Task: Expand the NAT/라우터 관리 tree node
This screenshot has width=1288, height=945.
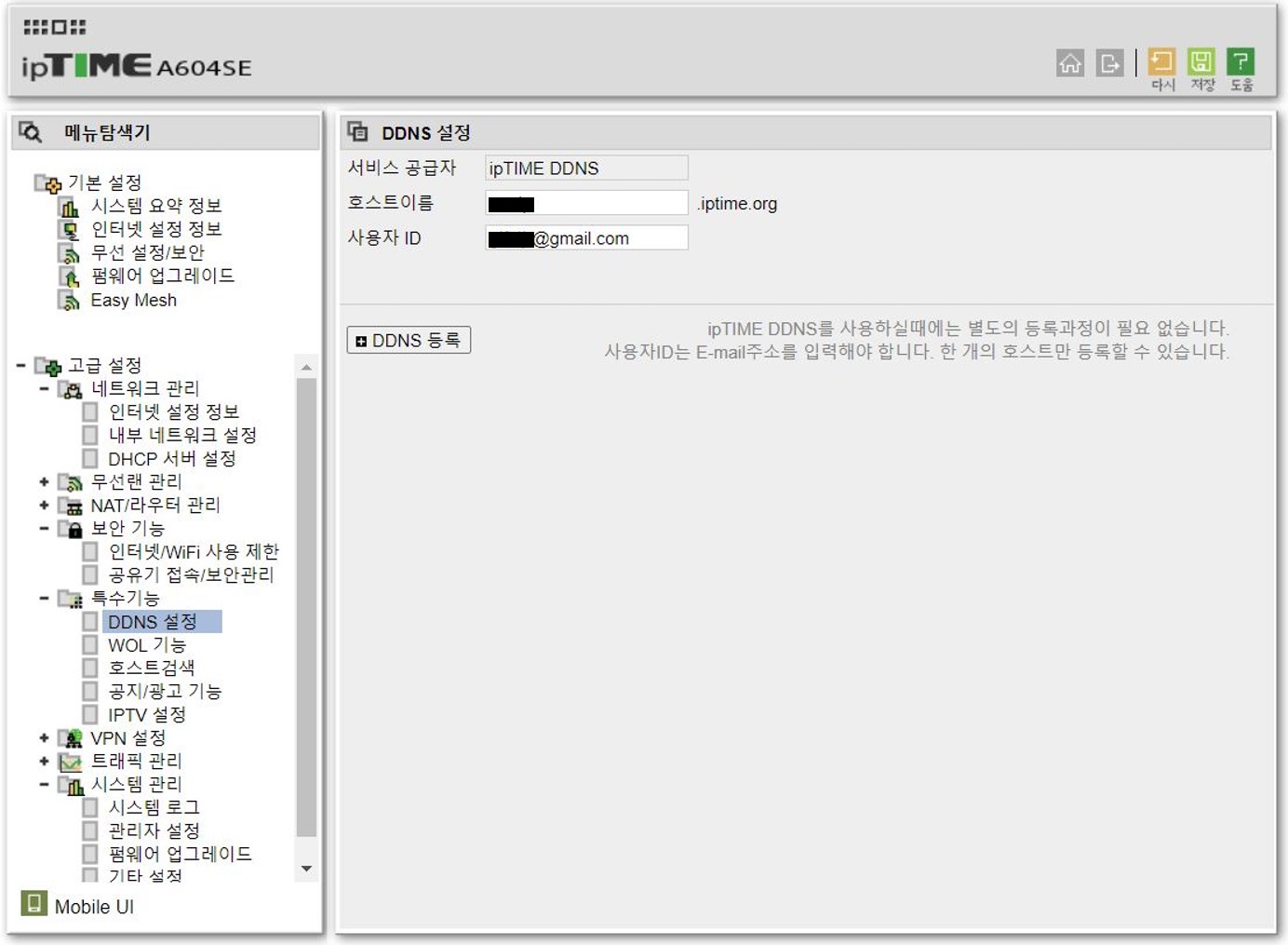Action: pyautogui.click(x=44, y=506)
